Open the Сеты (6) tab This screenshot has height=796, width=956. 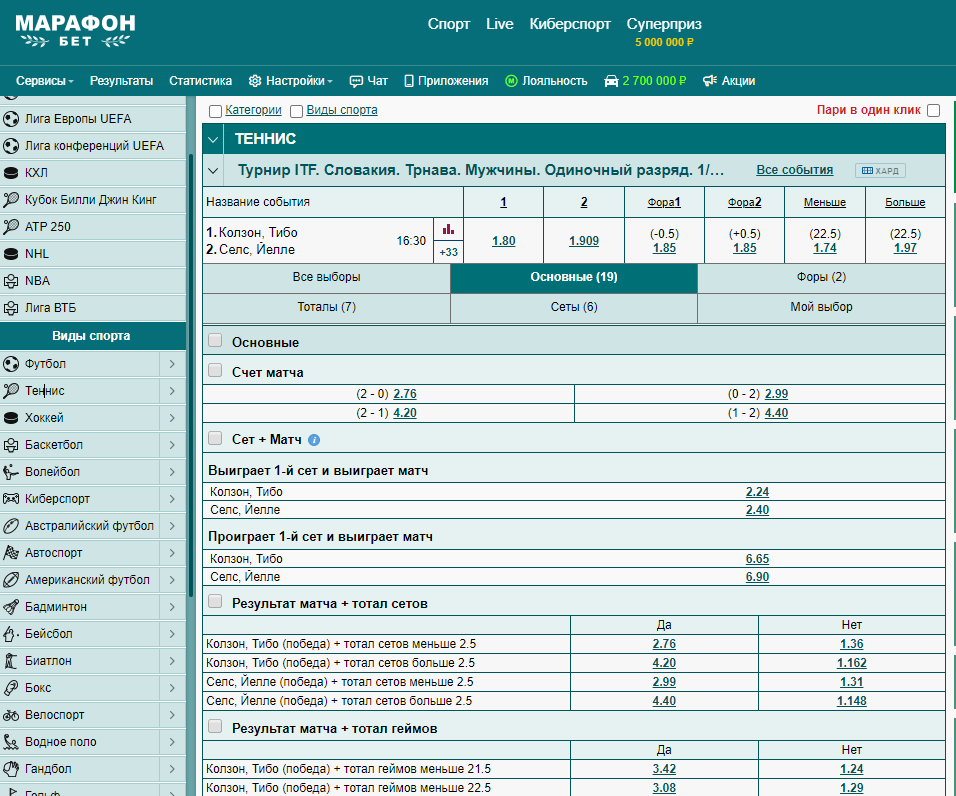click(574, 307)
